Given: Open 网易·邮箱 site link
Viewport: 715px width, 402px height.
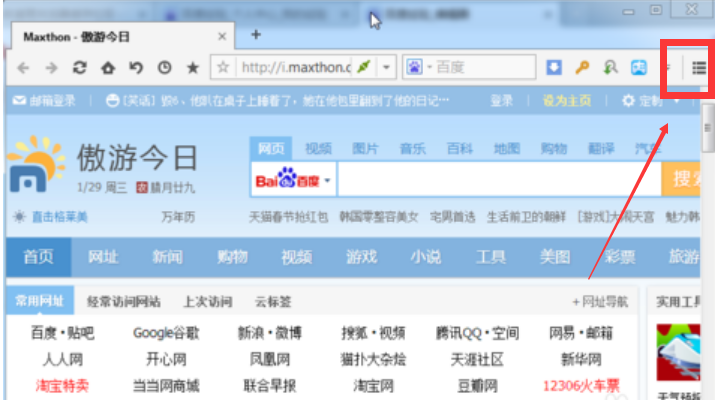Looking at the screenshot, I should coord(581,333).
